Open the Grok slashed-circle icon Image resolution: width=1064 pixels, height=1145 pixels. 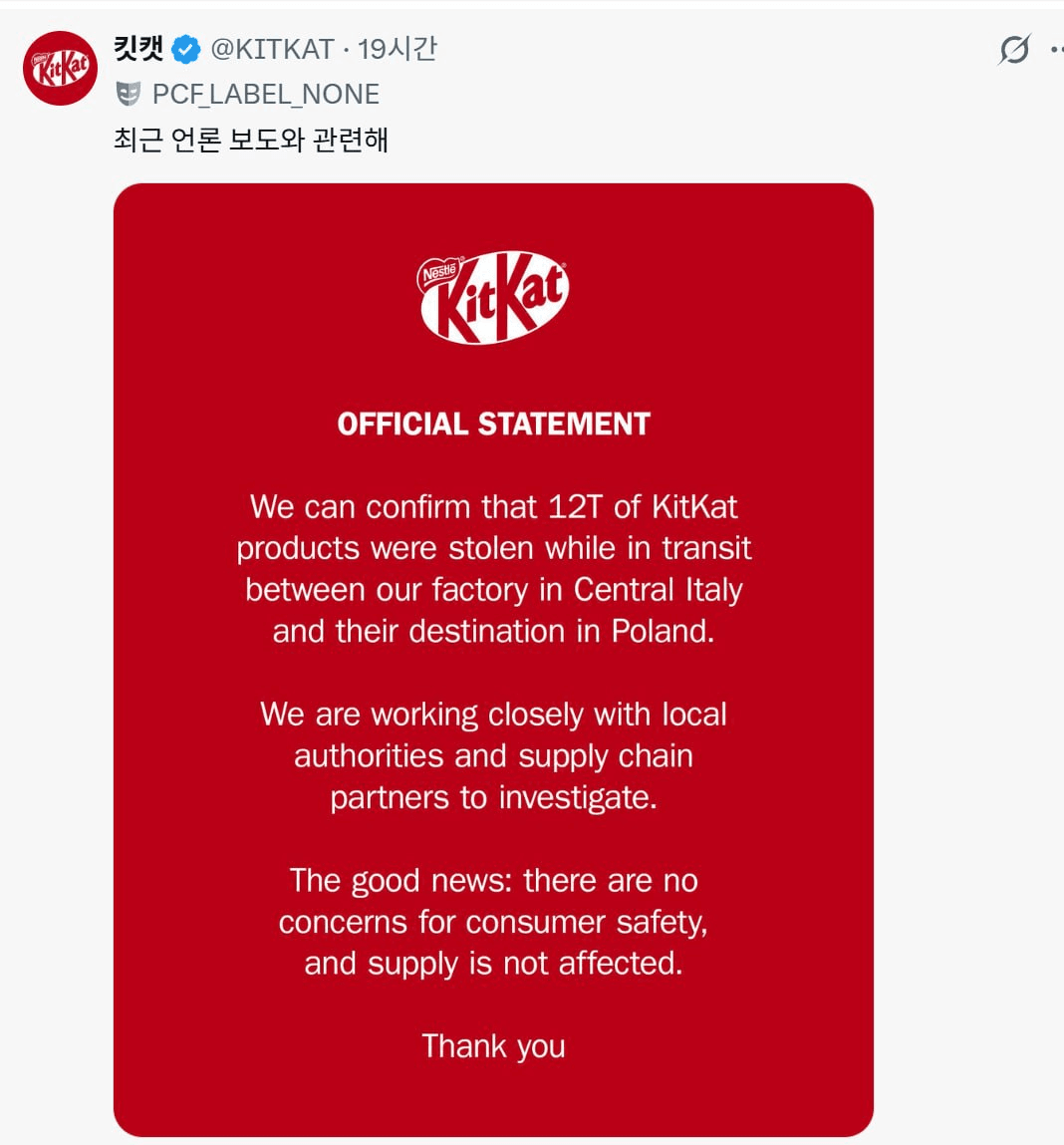pyautogui.click(x=1013, y=49)
